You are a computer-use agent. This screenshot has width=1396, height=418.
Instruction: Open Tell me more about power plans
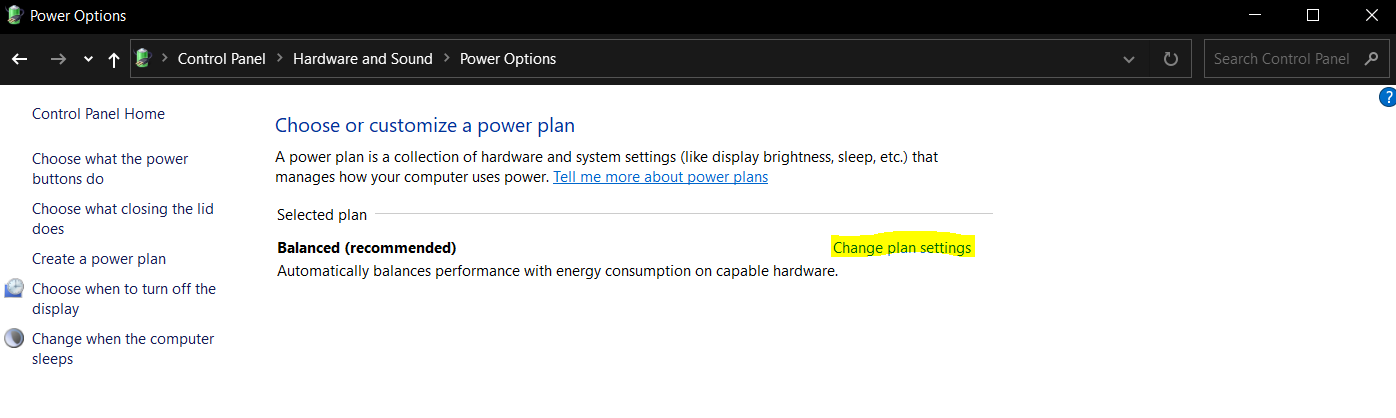[x=660, y=177]
